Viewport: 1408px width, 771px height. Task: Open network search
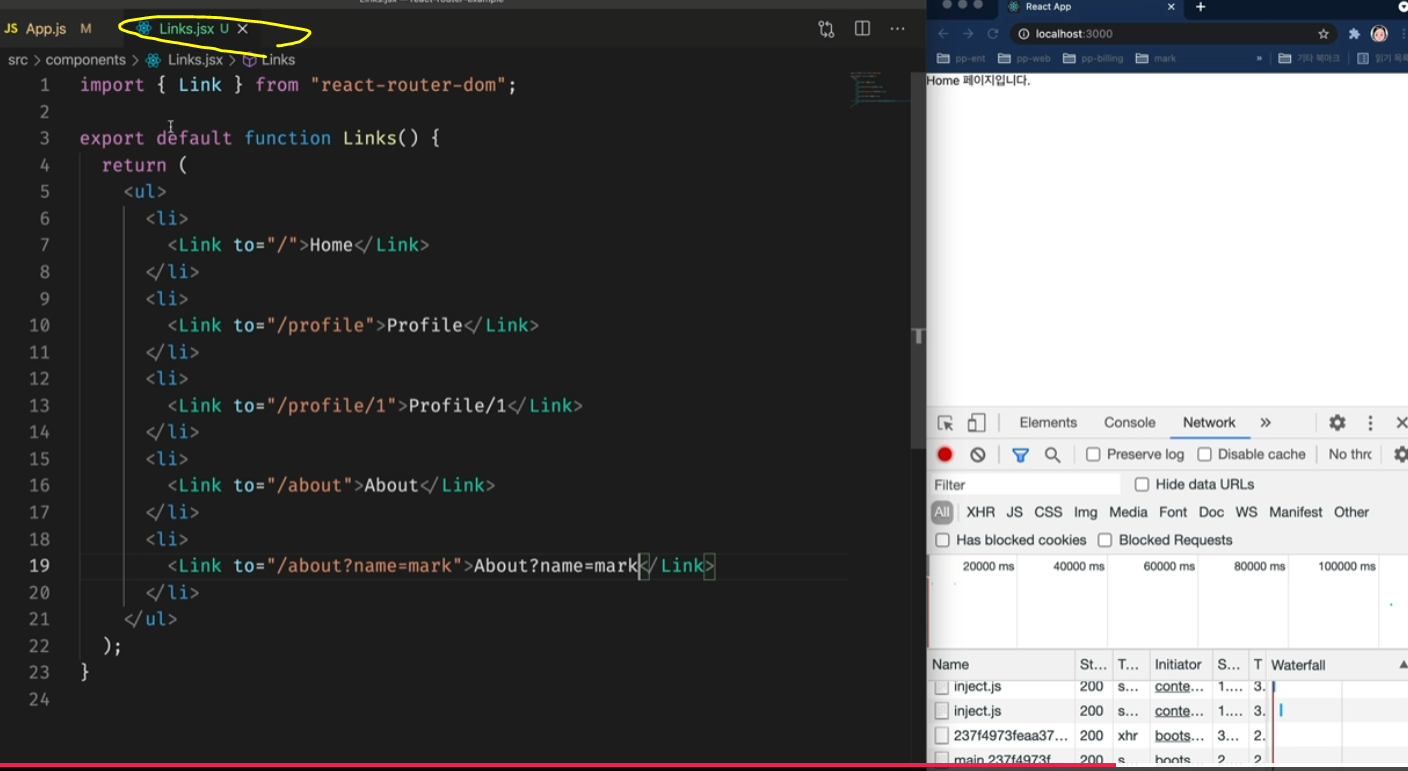pyautogui.click(x=1052, y=455)
